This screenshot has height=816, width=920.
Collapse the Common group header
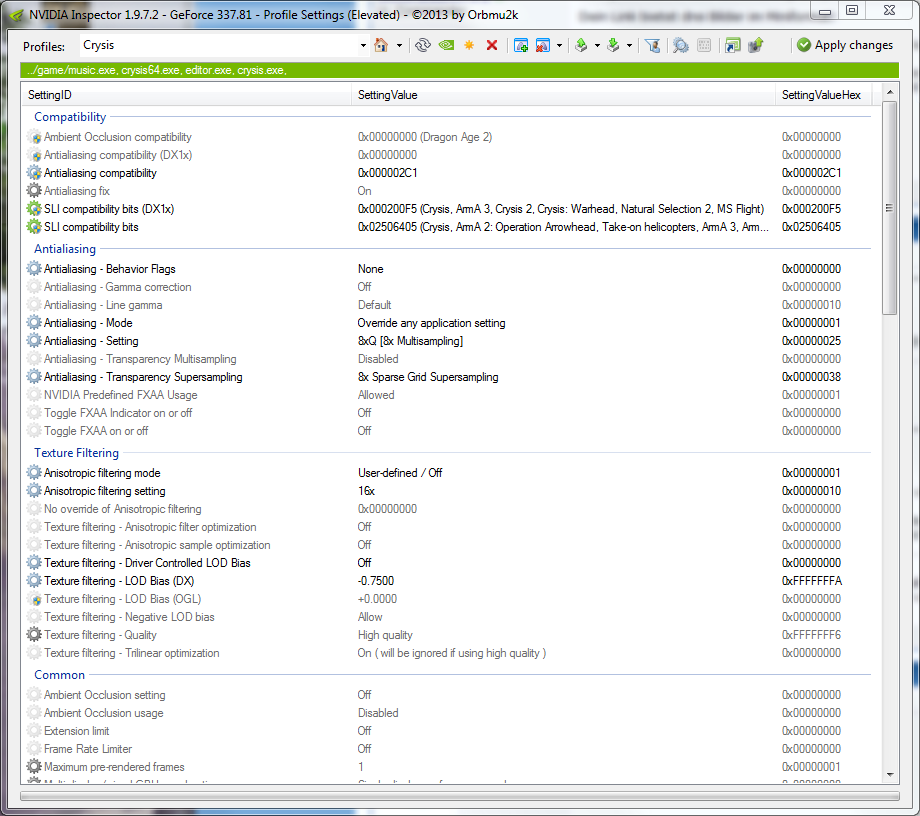pos(59,675)
